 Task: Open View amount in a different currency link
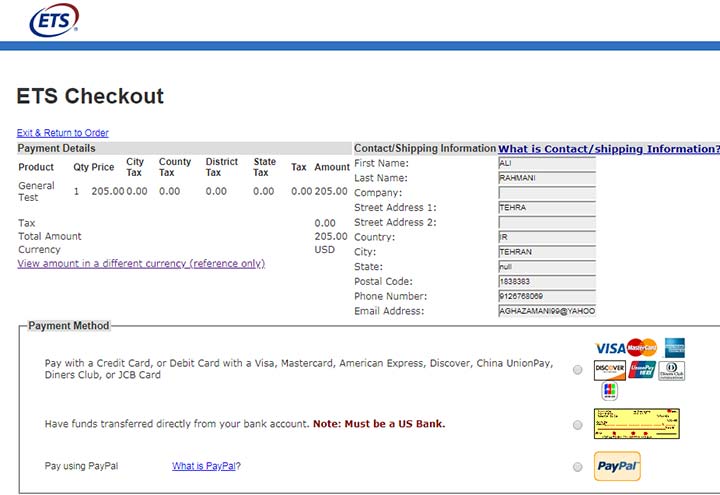click(141, 264)
